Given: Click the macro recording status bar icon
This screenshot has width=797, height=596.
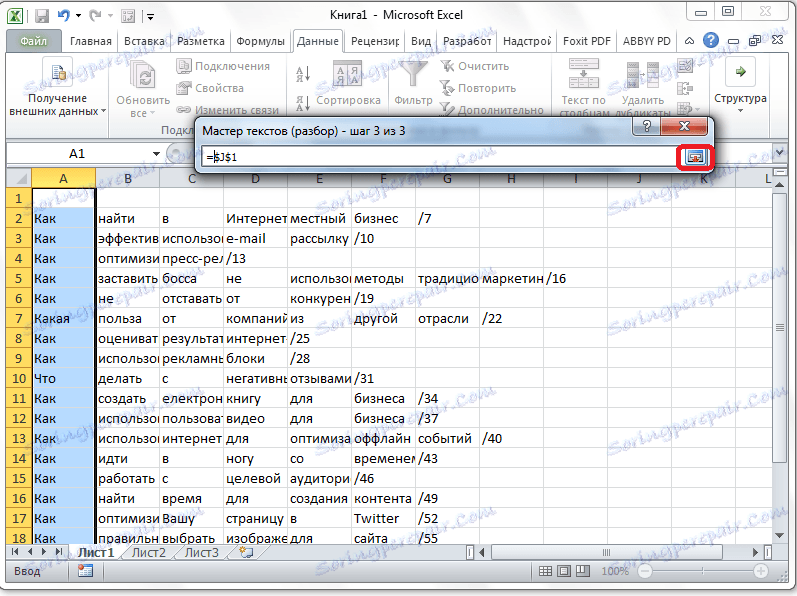Looking at the screenshot, I should (85, 571).
